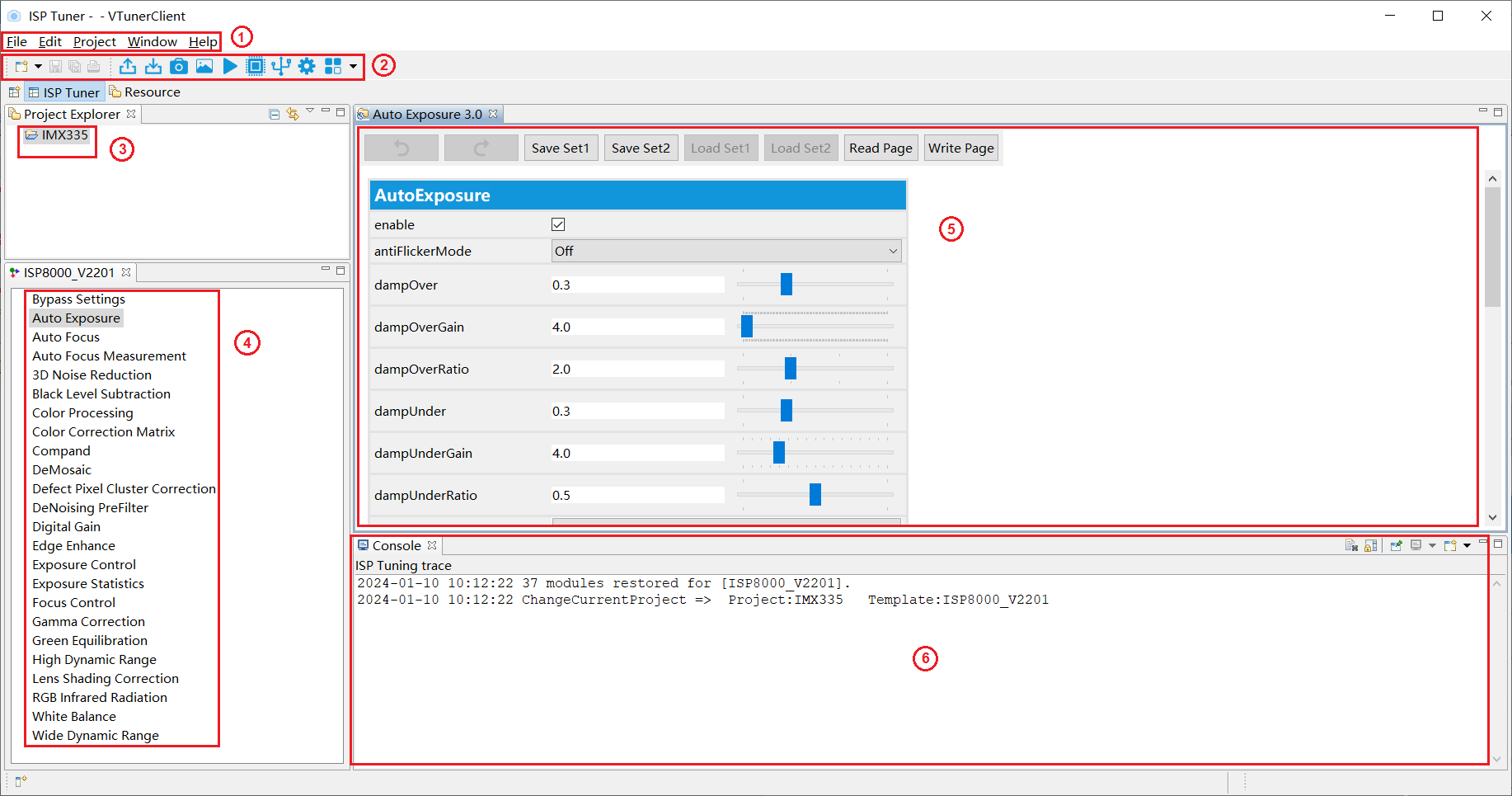The width and height of the screenshot is (1512, 796).
Task: Switch to Resource perspective
Action: [144, 92]
